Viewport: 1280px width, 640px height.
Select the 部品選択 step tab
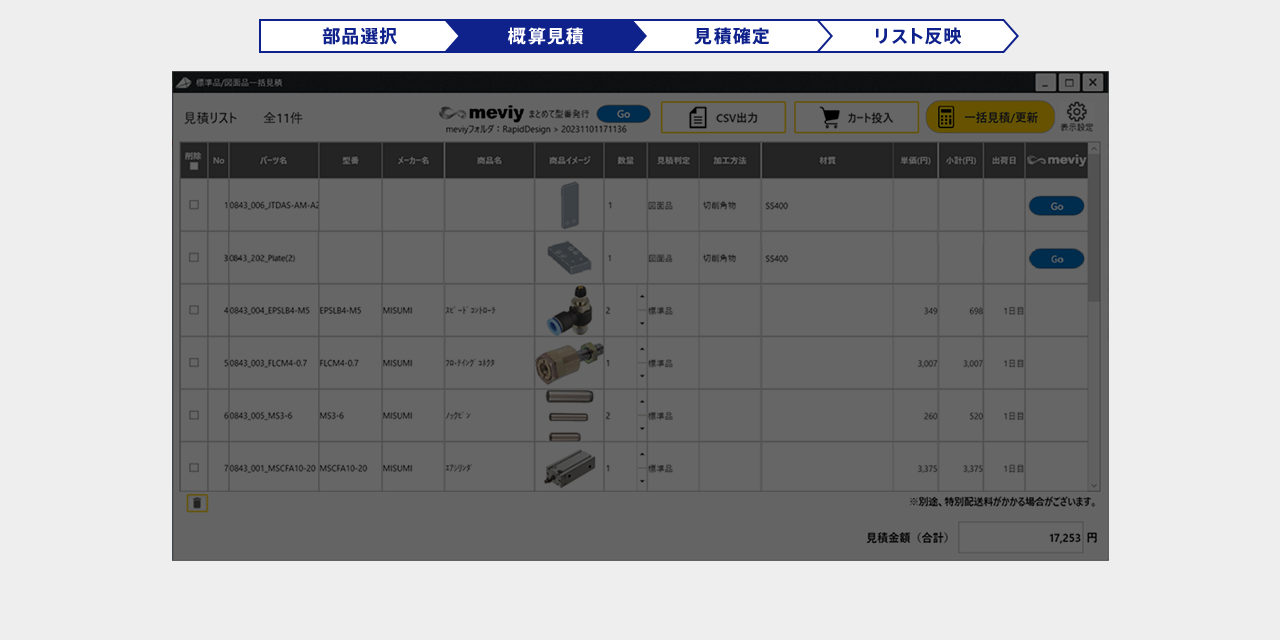pos(359,36)
